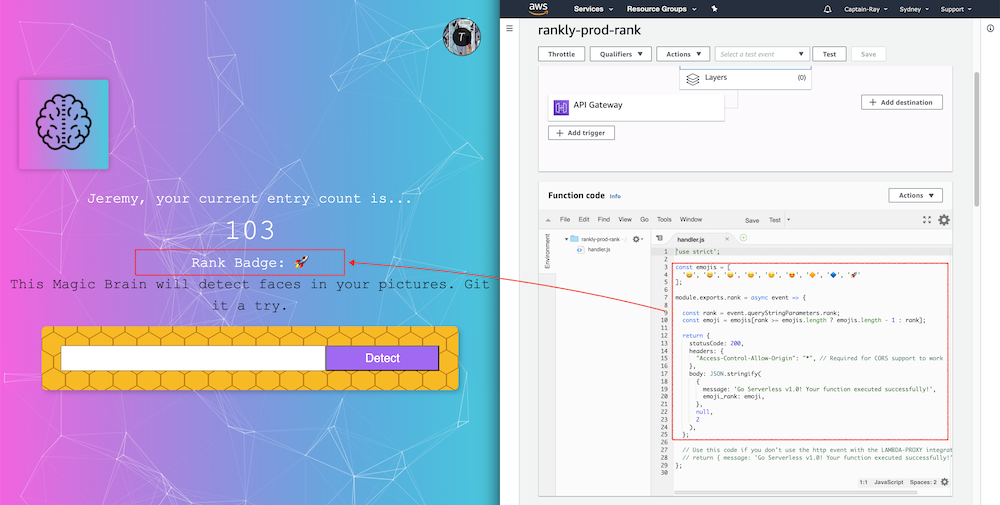Open the Go menu in editor
Viewport: 1000px width, 505px height.
point(644,219)
